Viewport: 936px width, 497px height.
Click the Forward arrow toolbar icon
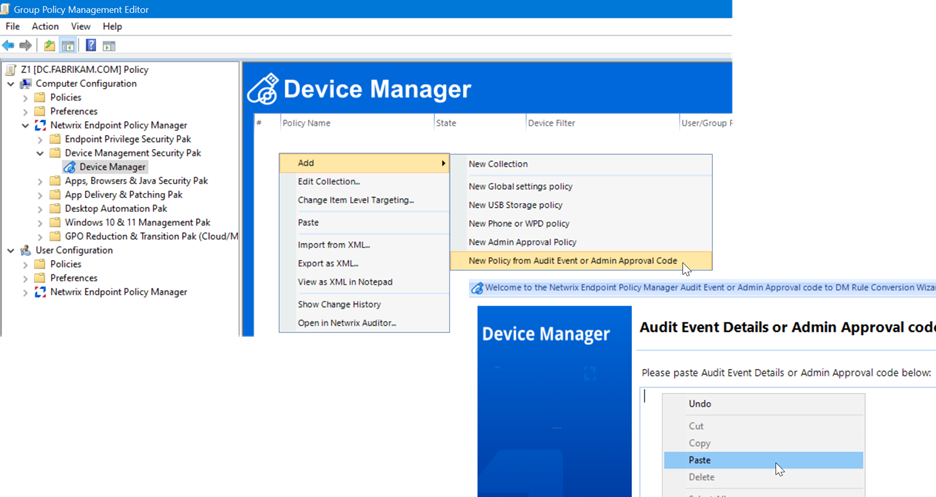pyautogui.click(x=25, y=45)
